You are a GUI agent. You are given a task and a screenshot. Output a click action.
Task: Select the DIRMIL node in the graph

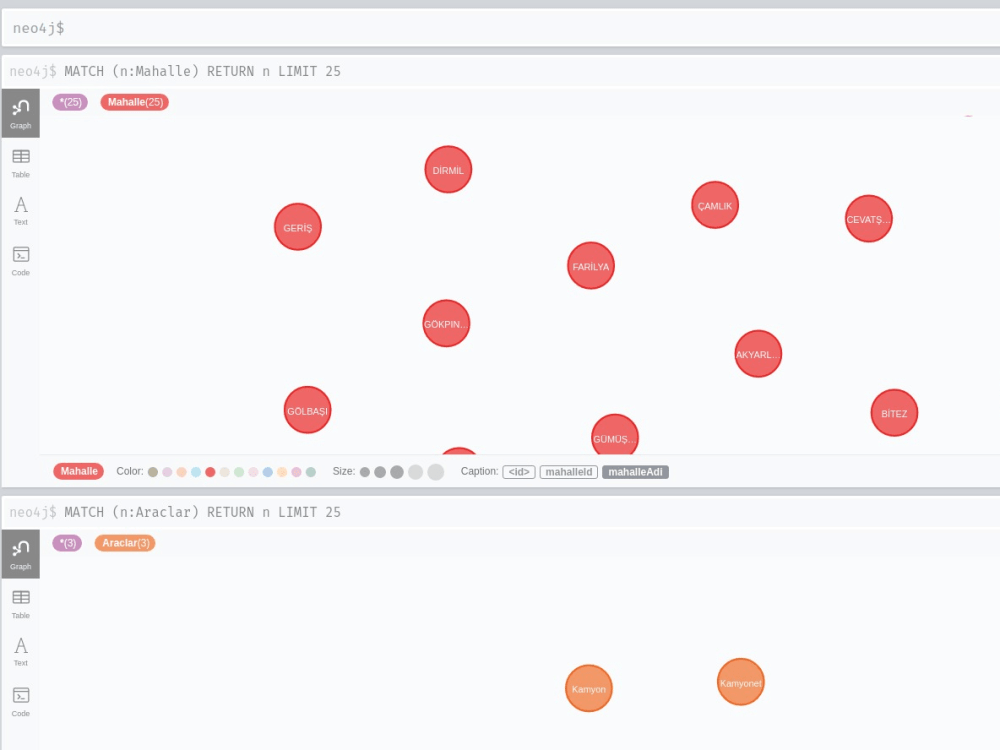447,169
